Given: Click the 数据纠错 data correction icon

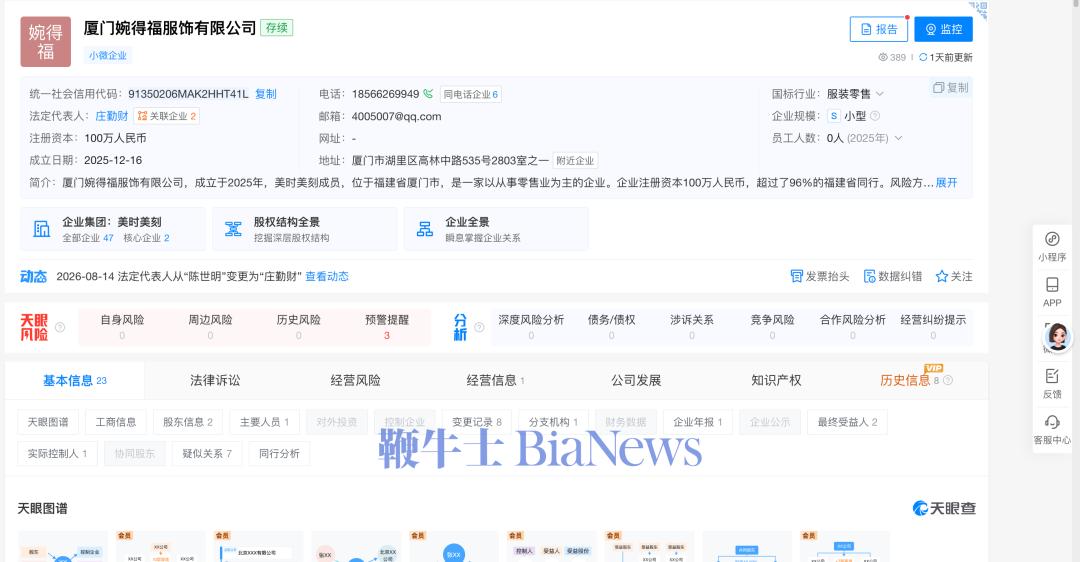Looking at the screenshot, I should tap(869, 276).
